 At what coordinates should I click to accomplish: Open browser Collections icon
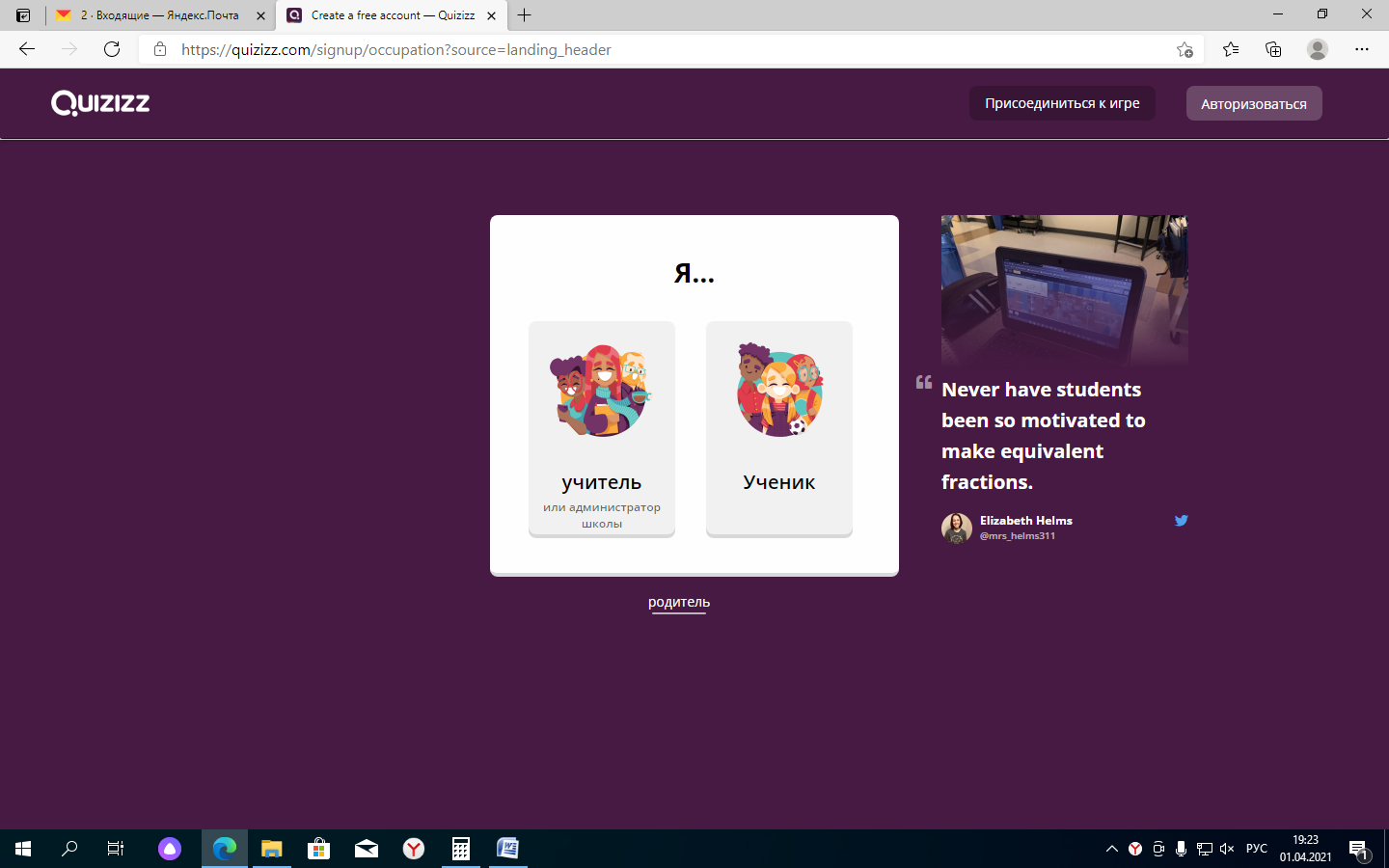point(1273,49)
